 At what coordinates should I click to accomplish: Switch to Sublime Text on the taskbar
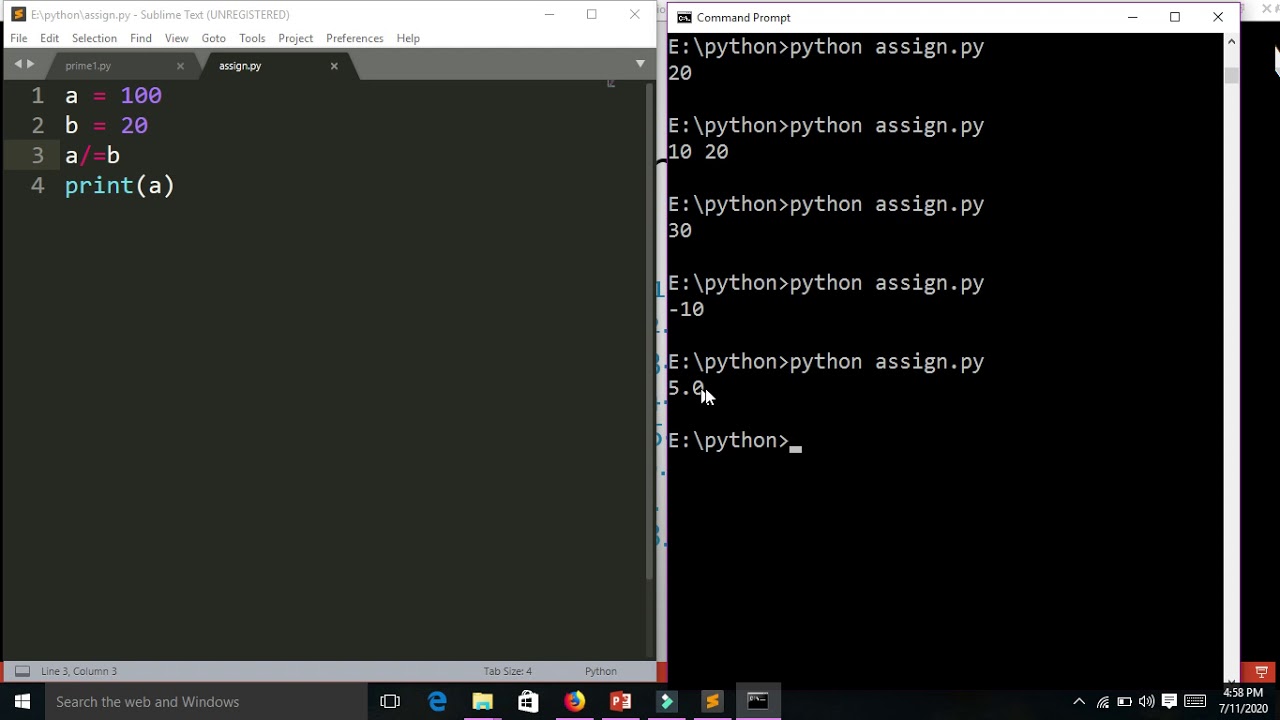pyautogui.click(x=712, y=702)
